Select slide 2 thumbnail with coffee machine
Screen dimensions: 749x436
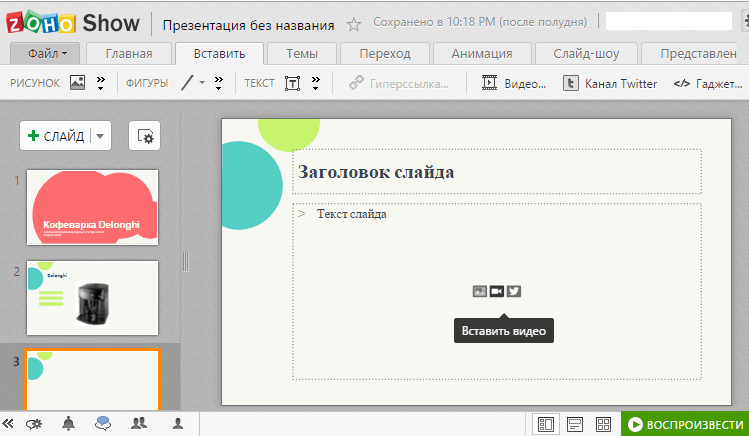pos(92,297)
